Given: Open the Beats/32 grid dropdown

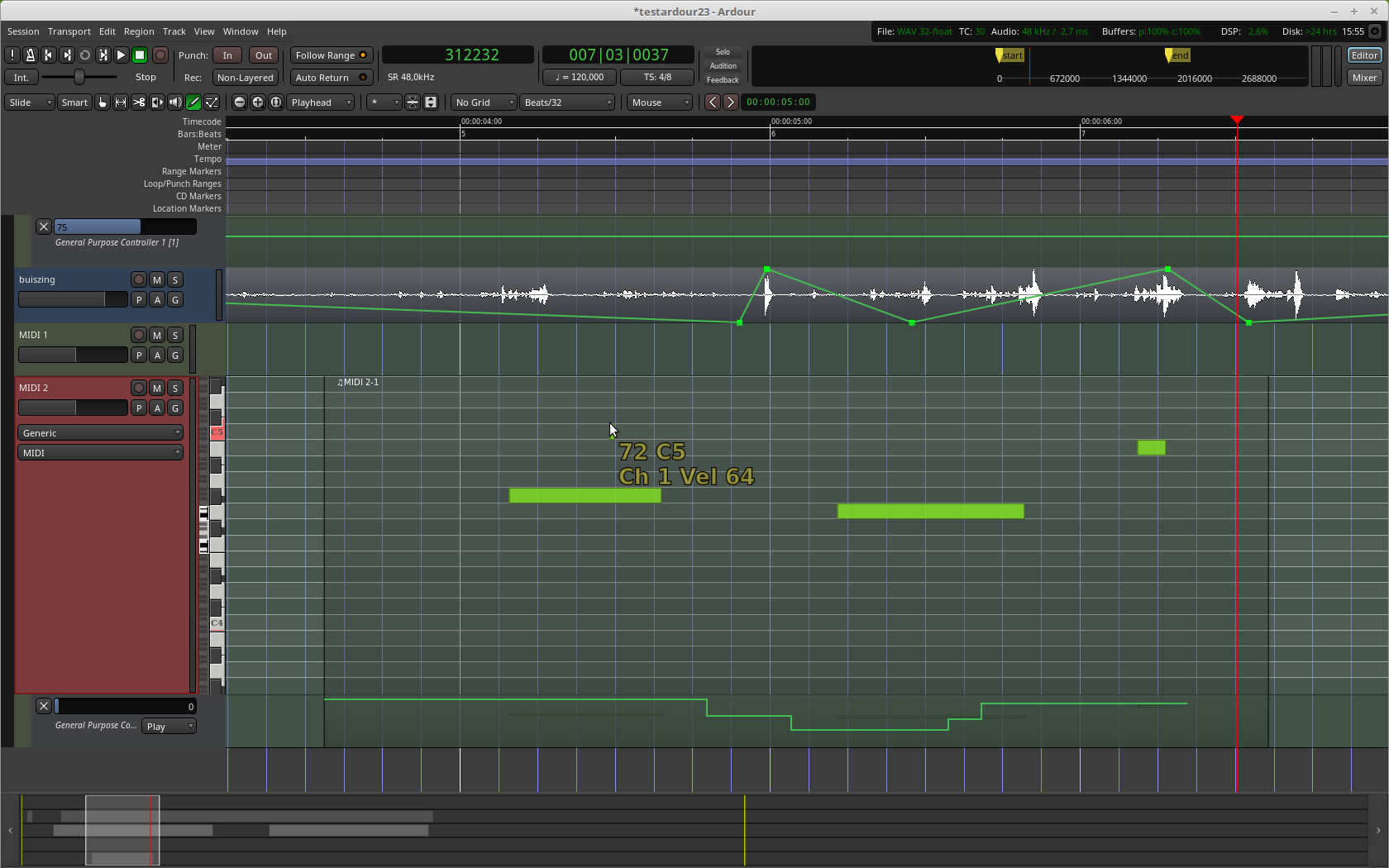Looking at the screenshot, I should pyautogui.click(x=567, y=103).
